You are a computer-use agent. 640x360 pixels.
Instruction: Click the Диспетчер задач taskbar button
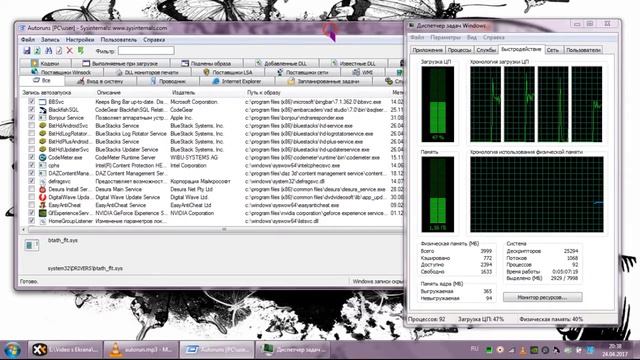(x=293, y=350)
